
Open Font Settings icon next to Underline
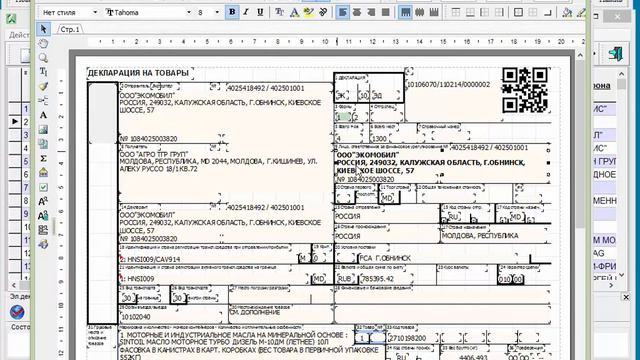279,12
